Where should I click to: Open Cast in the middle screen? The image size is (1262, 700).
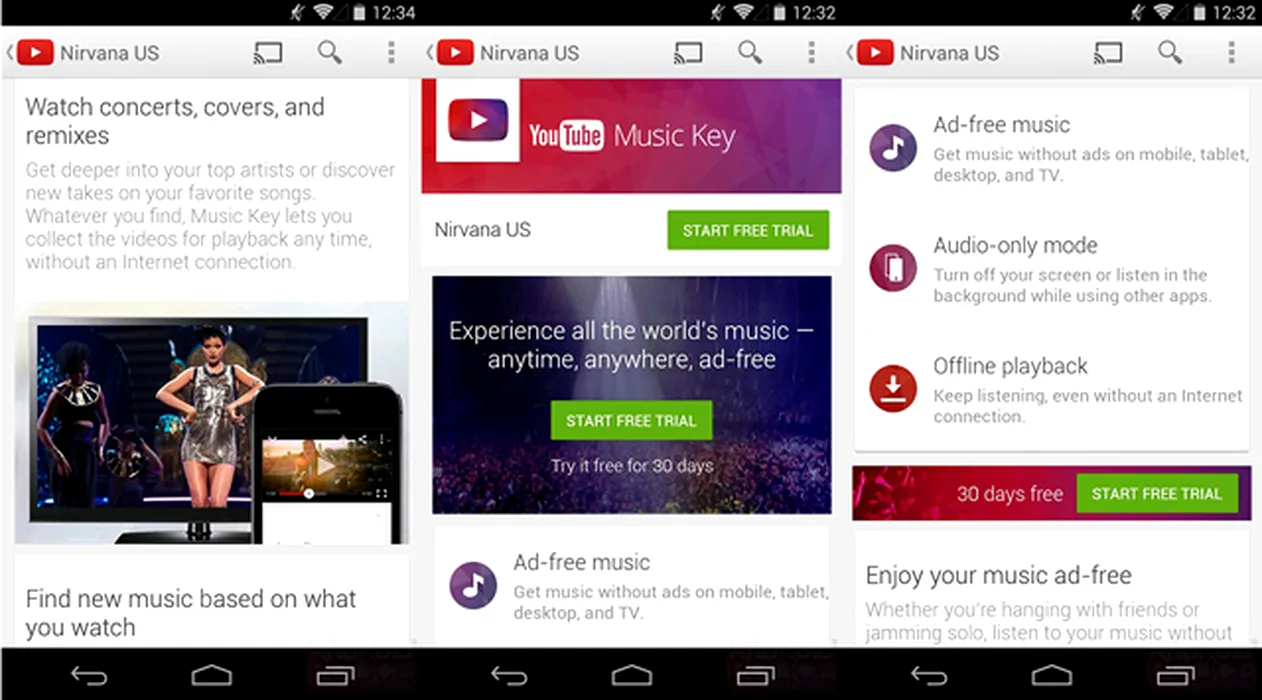click(687, 53)
